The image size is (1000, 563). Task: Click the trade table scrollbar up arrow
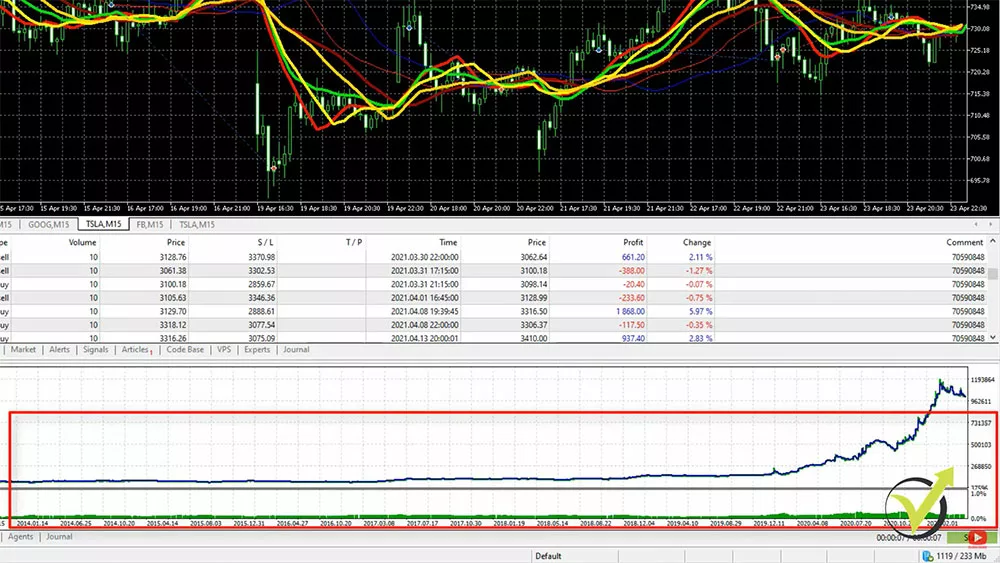click(x=993, y=242)
